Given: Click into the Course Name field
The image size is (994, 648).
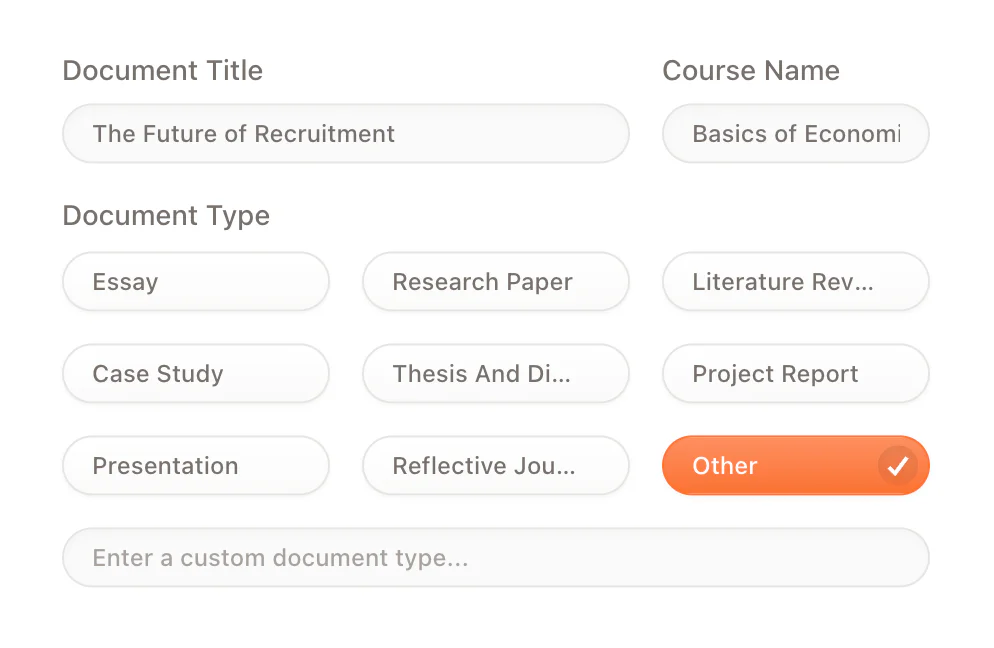Looking at the screenshot, I should coord(795,134).
